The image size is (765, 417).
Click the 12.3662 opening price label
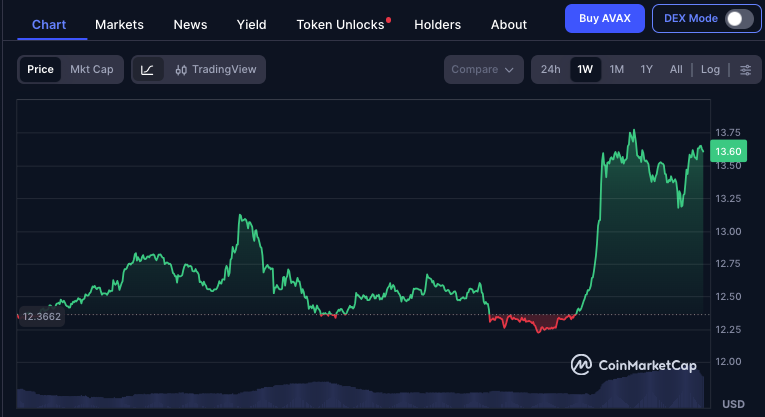click(42, 316)
